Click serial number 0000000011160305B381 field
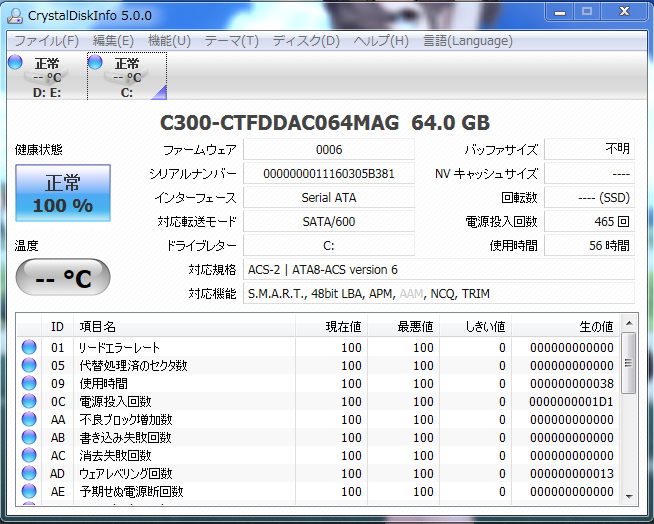 coord(329,174)
